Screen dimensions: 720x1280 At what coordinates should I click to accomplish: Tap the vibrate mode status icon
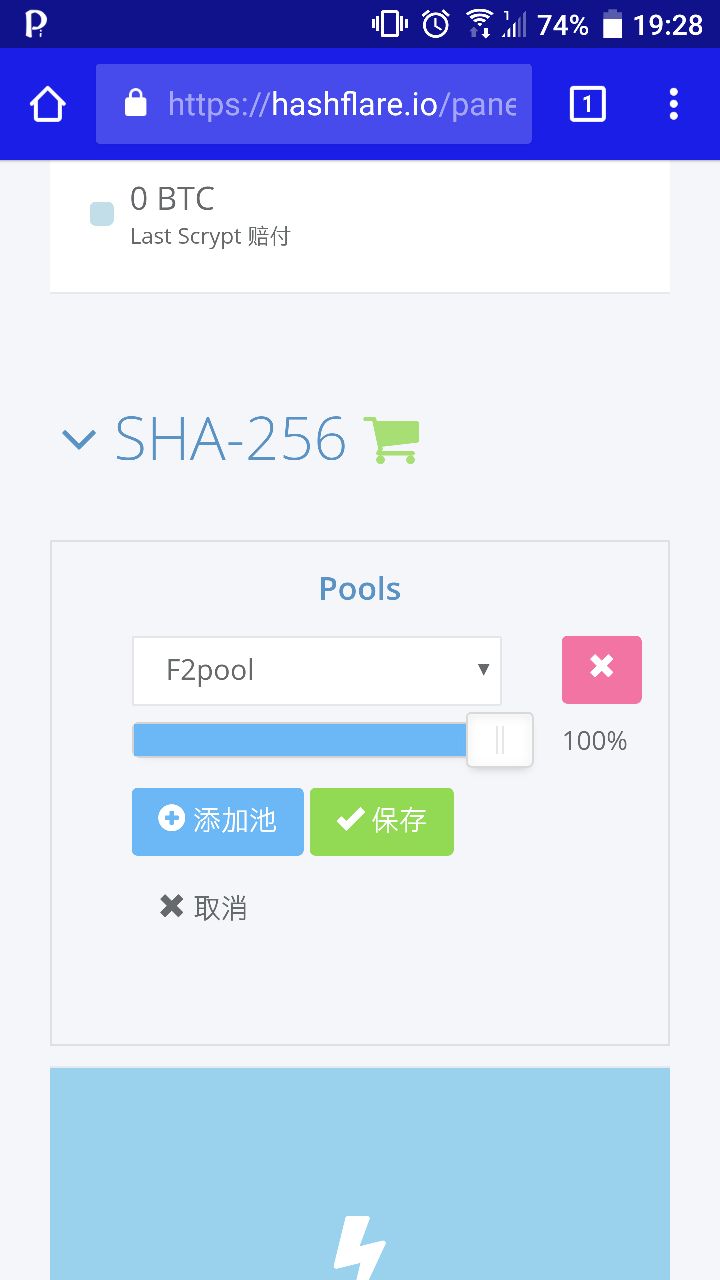(x=390, y=24)
